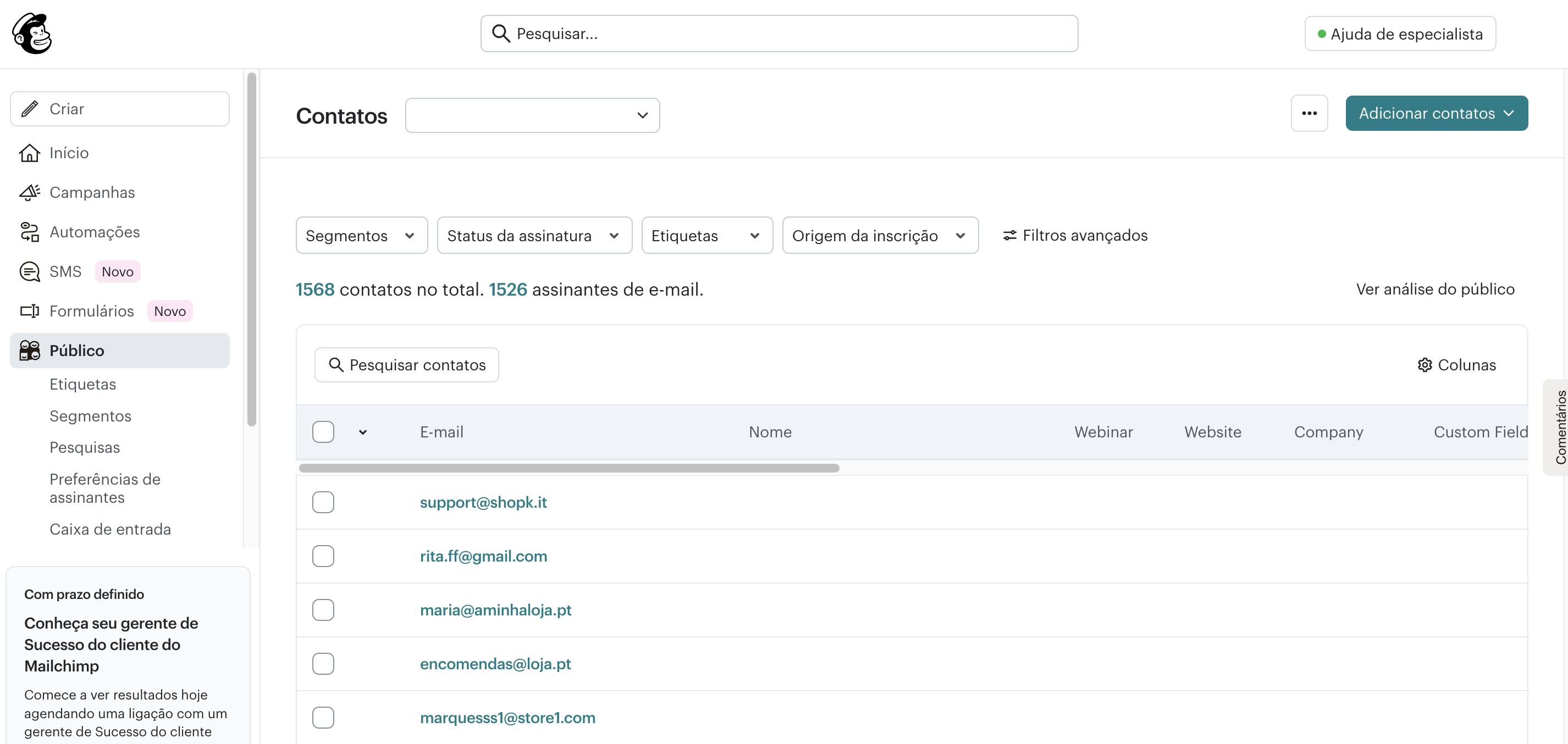The width and height of the screenshot is (1568, 744).
Task: Click Ver análise do público link
Action: coord(1435,289)
